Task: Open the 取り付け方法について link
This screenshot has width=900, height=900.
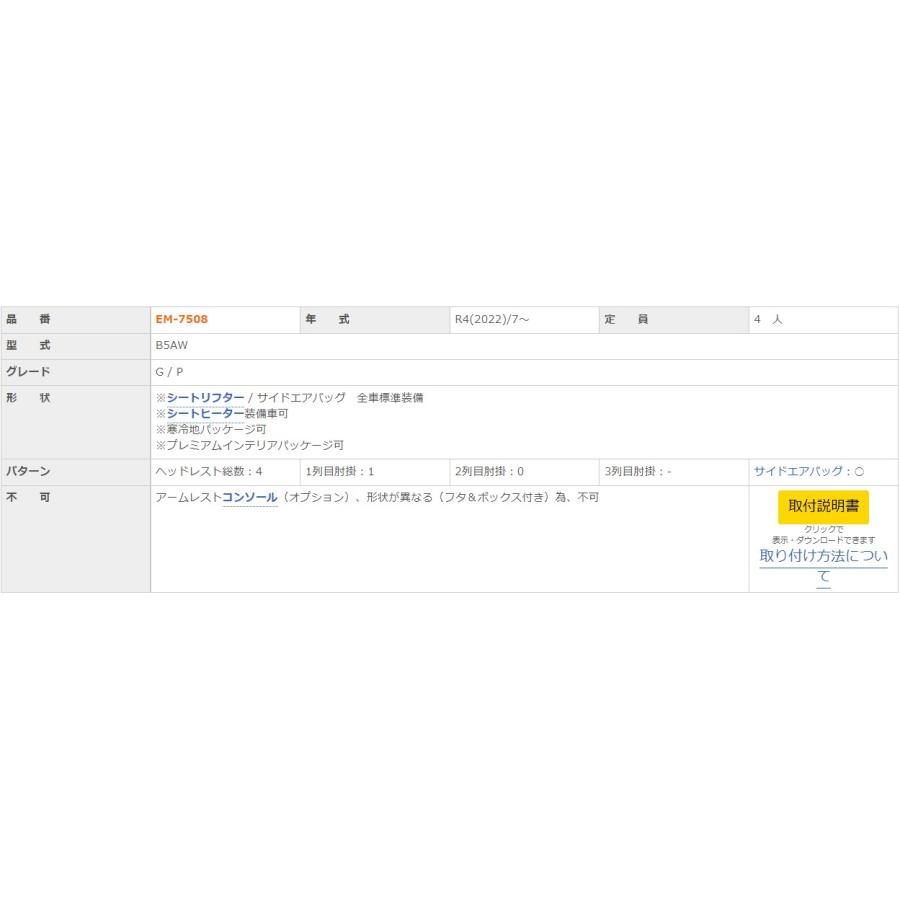Action: tap(822, 558)
